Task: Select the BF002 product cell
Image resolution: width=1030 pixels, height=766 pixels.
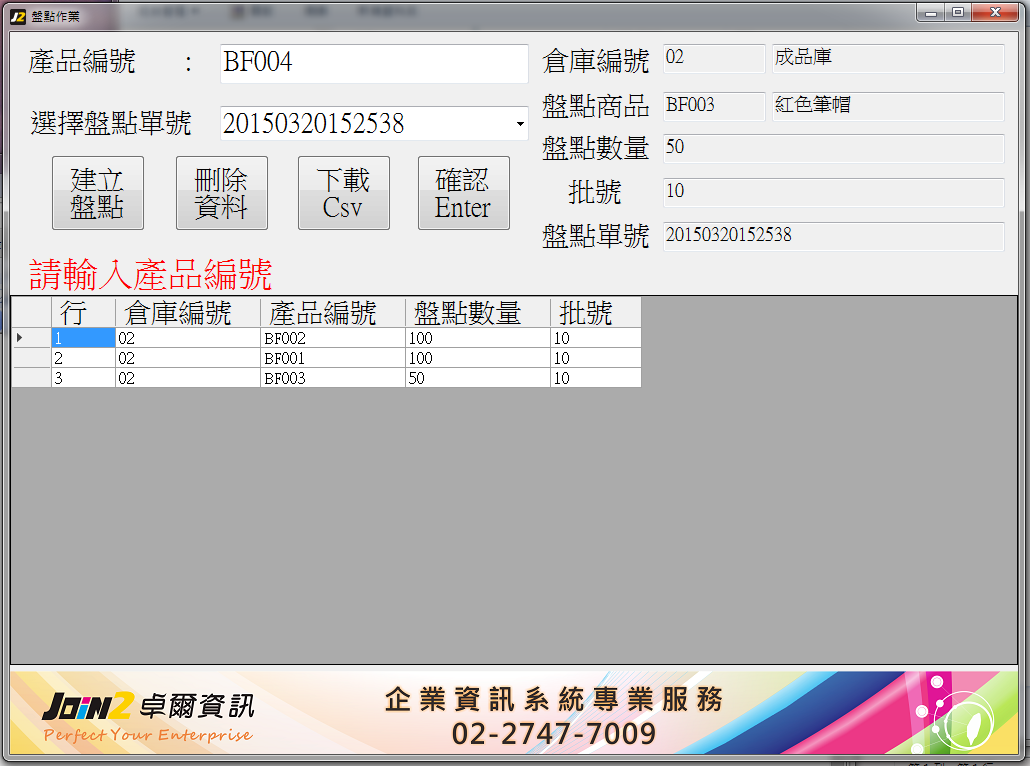Action: [332, 338]
